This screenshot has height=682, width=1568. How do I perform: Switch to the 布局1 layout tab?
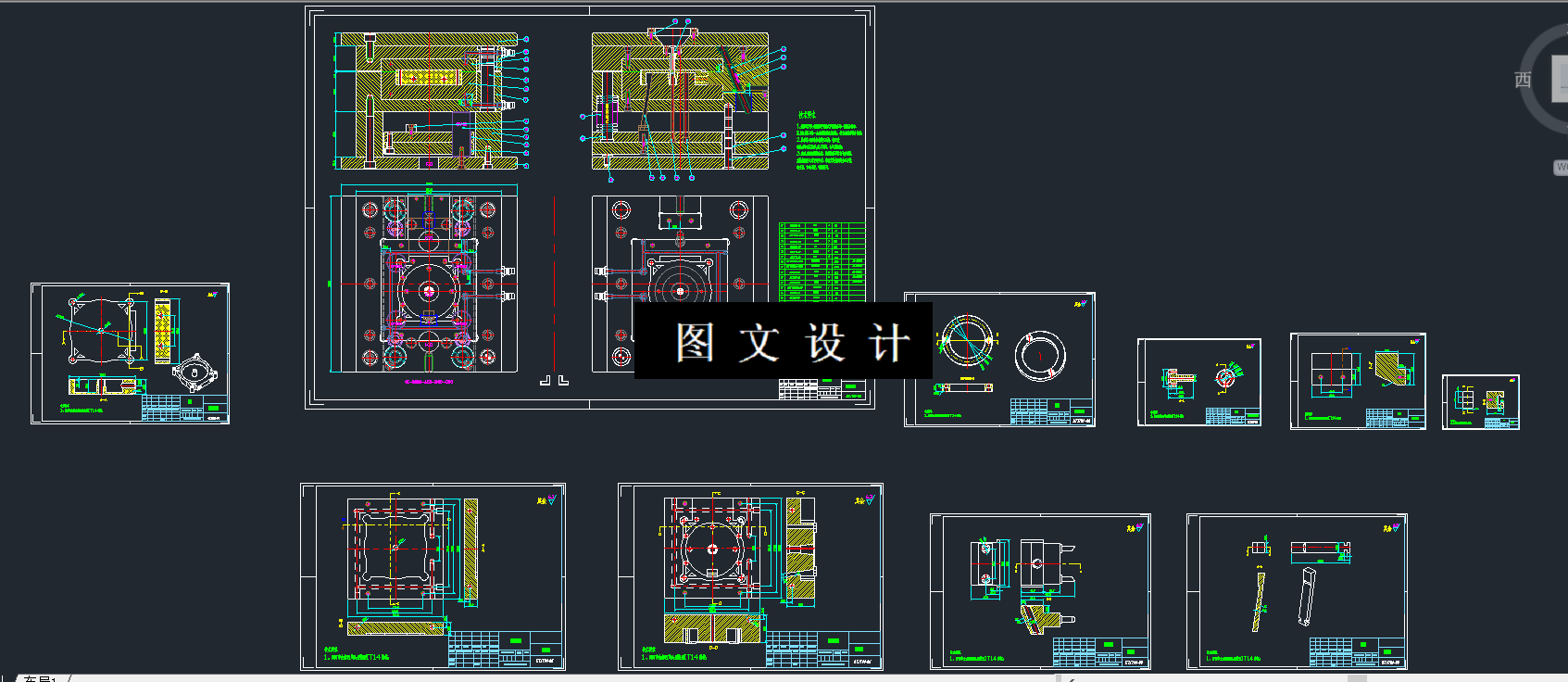click(x=39, y=678)
